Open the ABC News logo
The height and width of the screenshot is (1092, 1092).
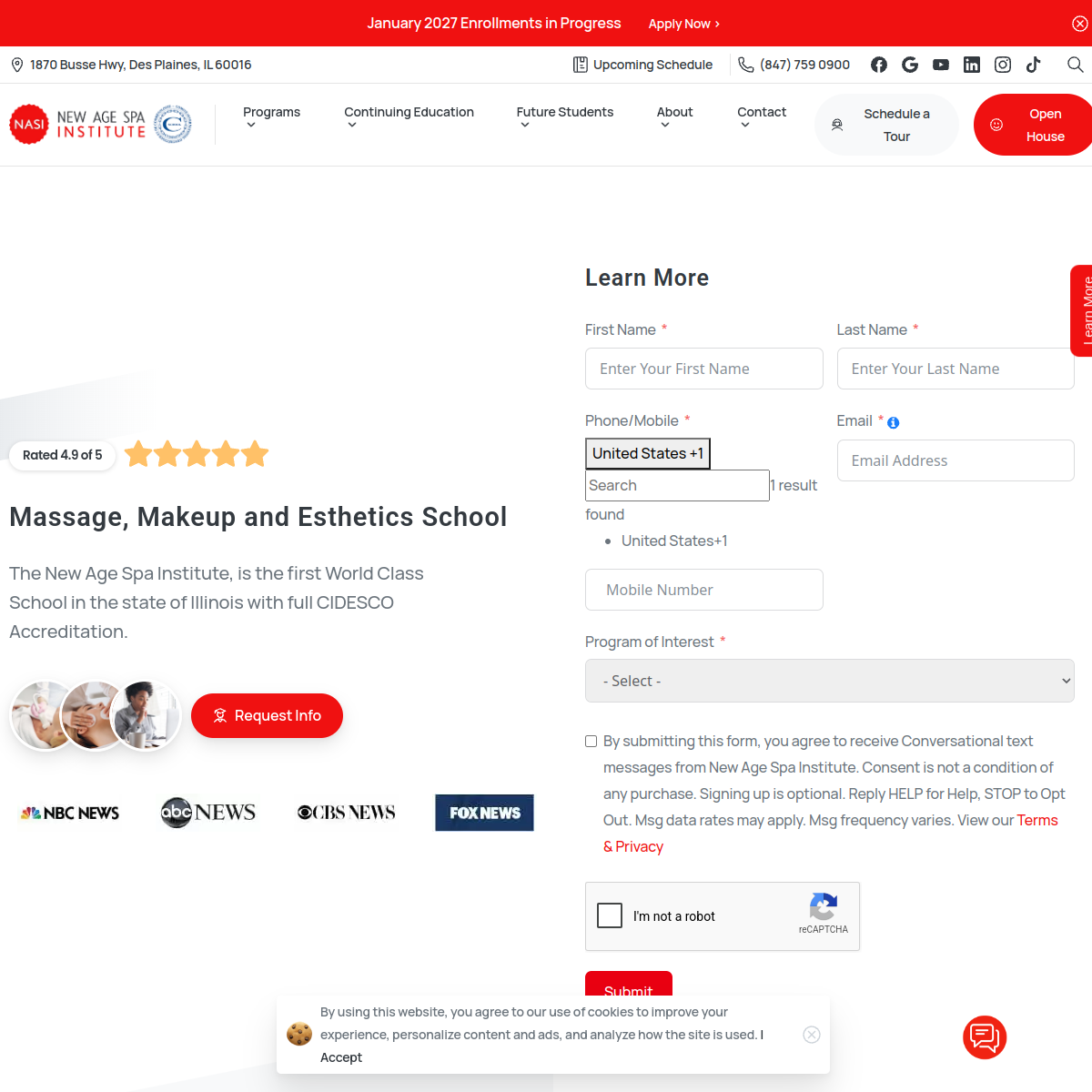coord(208,812)
